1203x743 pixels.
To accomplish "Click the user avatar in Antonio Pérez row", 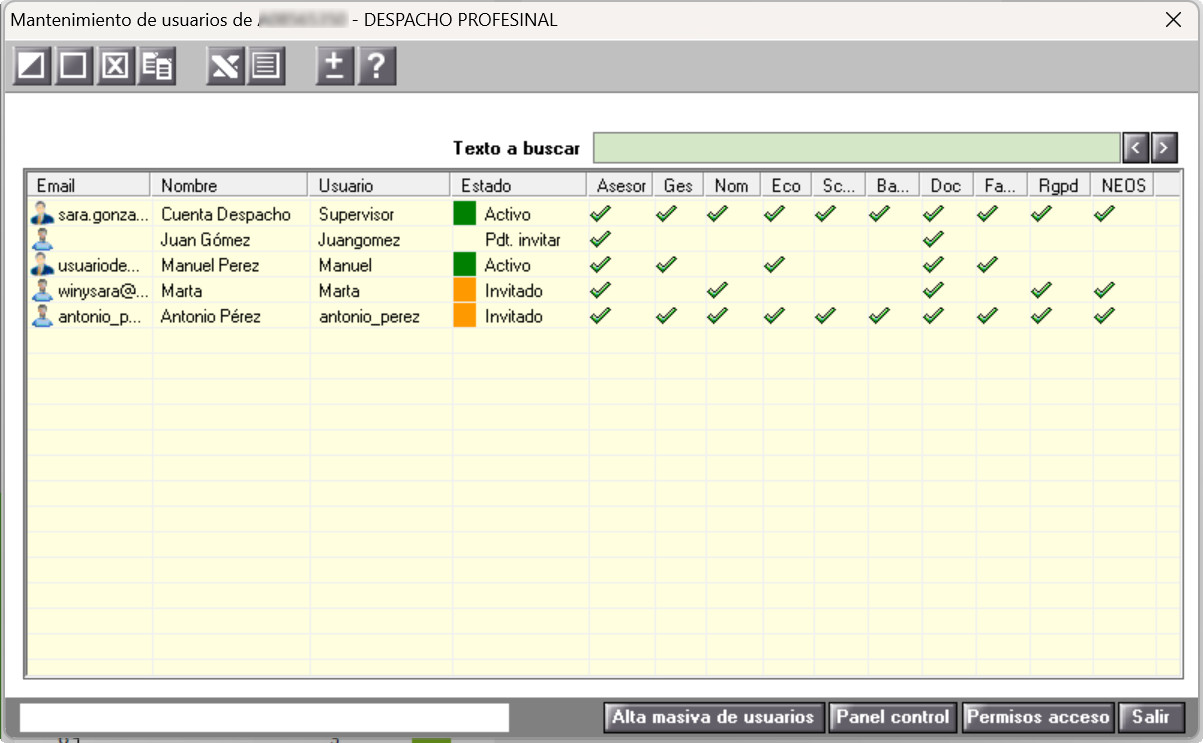I will [42, 316].
